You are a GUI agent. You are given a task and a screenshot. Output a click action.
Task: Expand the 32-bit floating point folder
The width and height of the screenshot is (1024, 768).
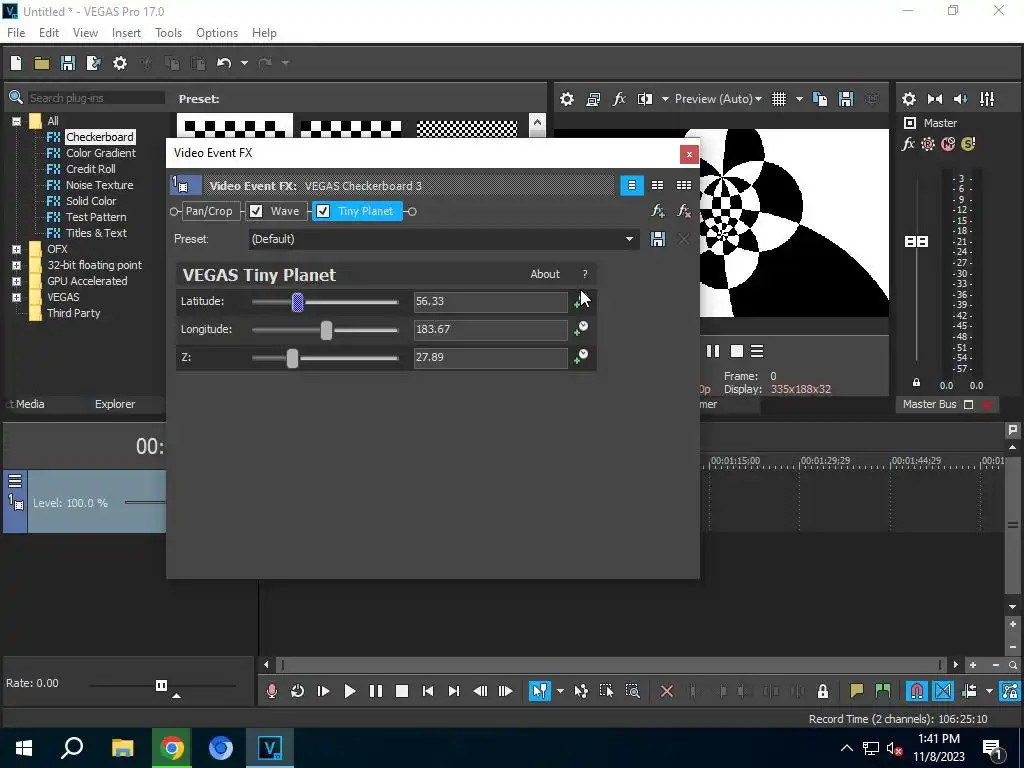click(16, 265)
